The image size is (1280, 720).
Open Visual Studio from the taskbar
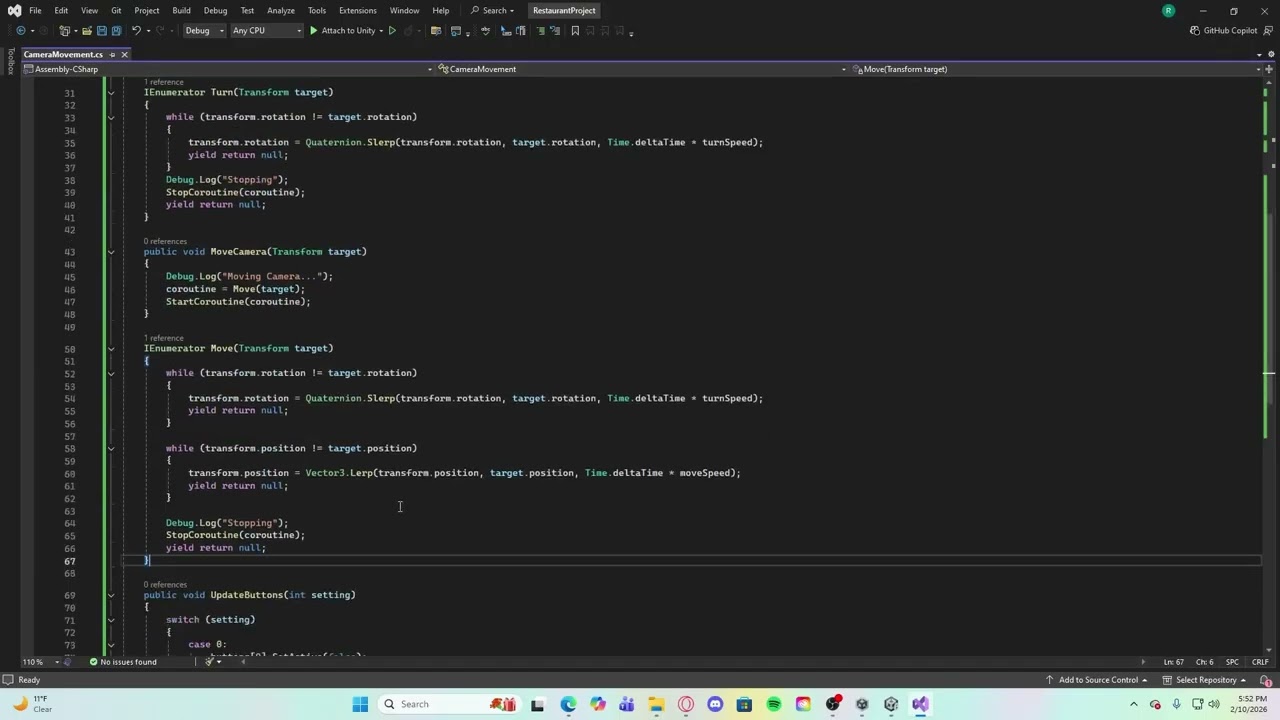coord(920,704)
